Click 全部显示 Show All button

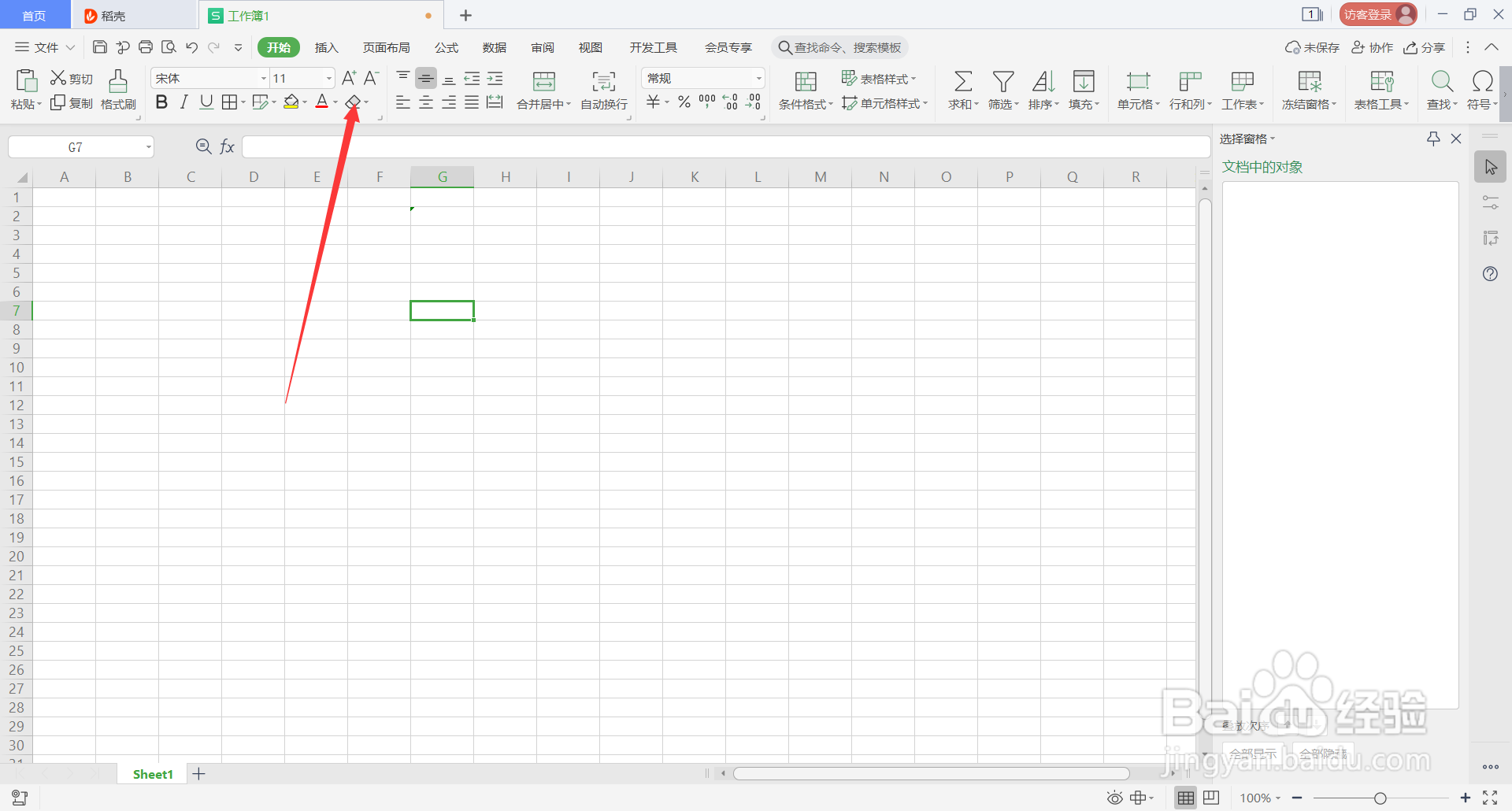coord(1253,754)
